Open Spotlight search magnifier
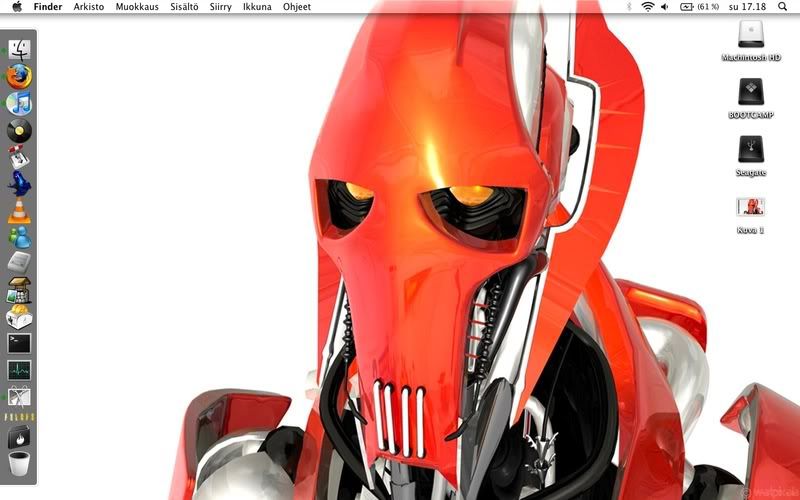Image resolution: width=800 pixels, height=500 pixels. click(x=782, y=7)
